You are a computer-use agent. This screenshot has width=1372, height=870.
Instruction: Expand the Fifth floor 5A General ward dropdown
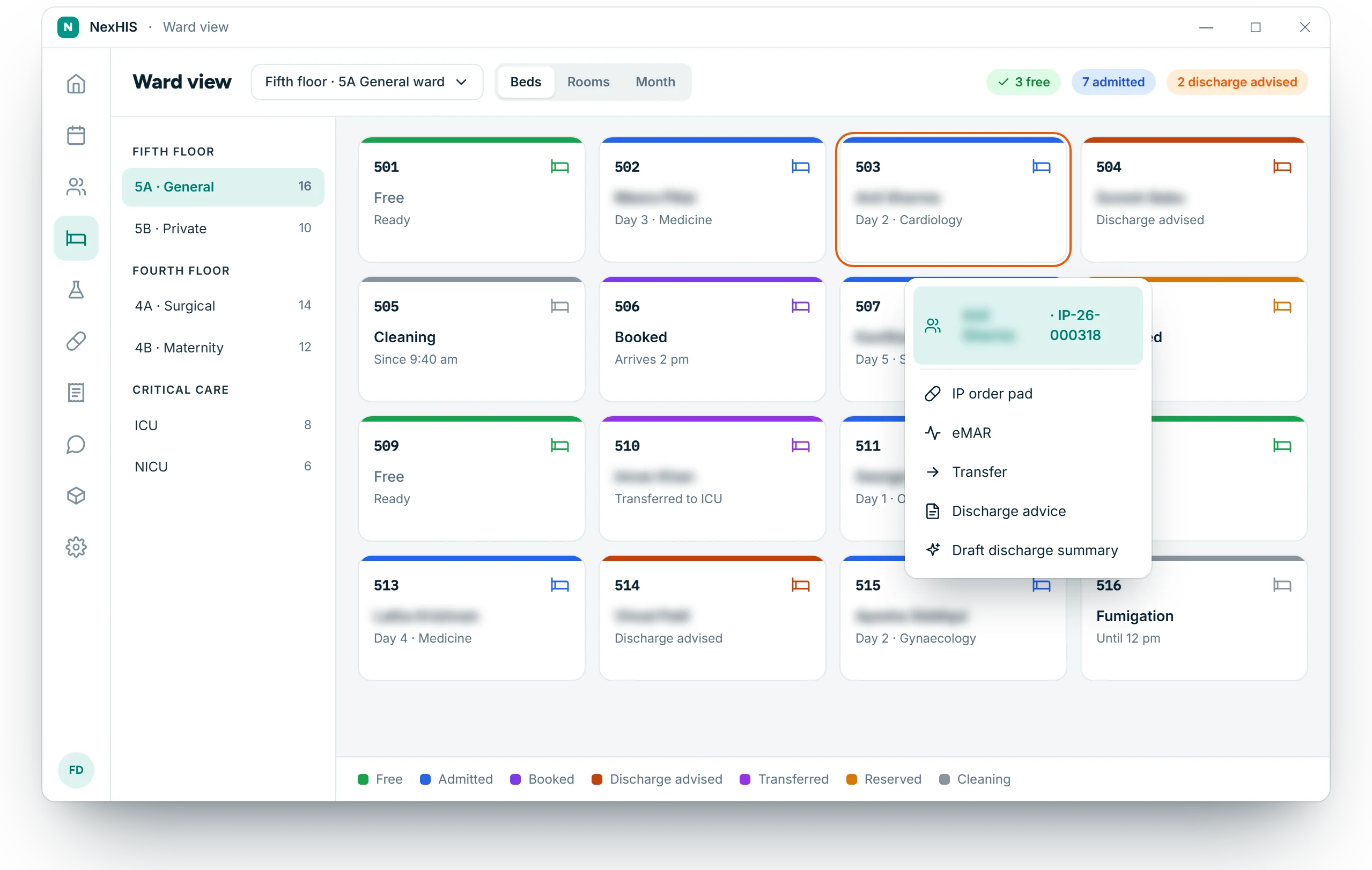pos(367,82)
